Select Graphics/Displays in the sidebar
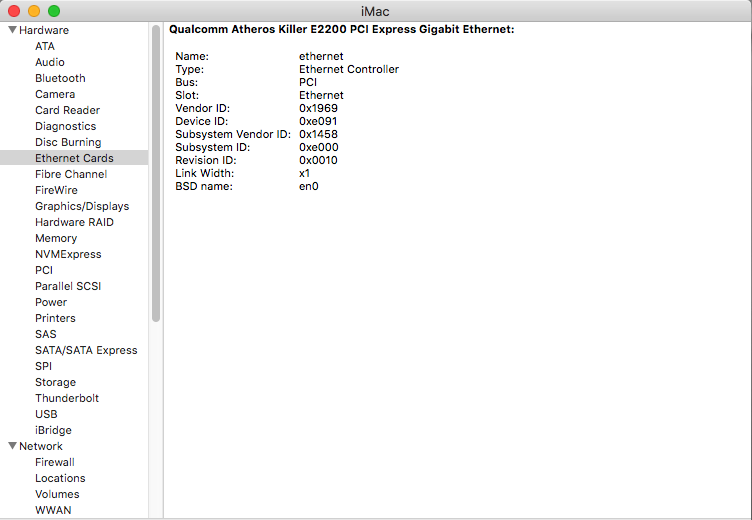This screenshot has height=520, width=752. [x=82, y=206]
